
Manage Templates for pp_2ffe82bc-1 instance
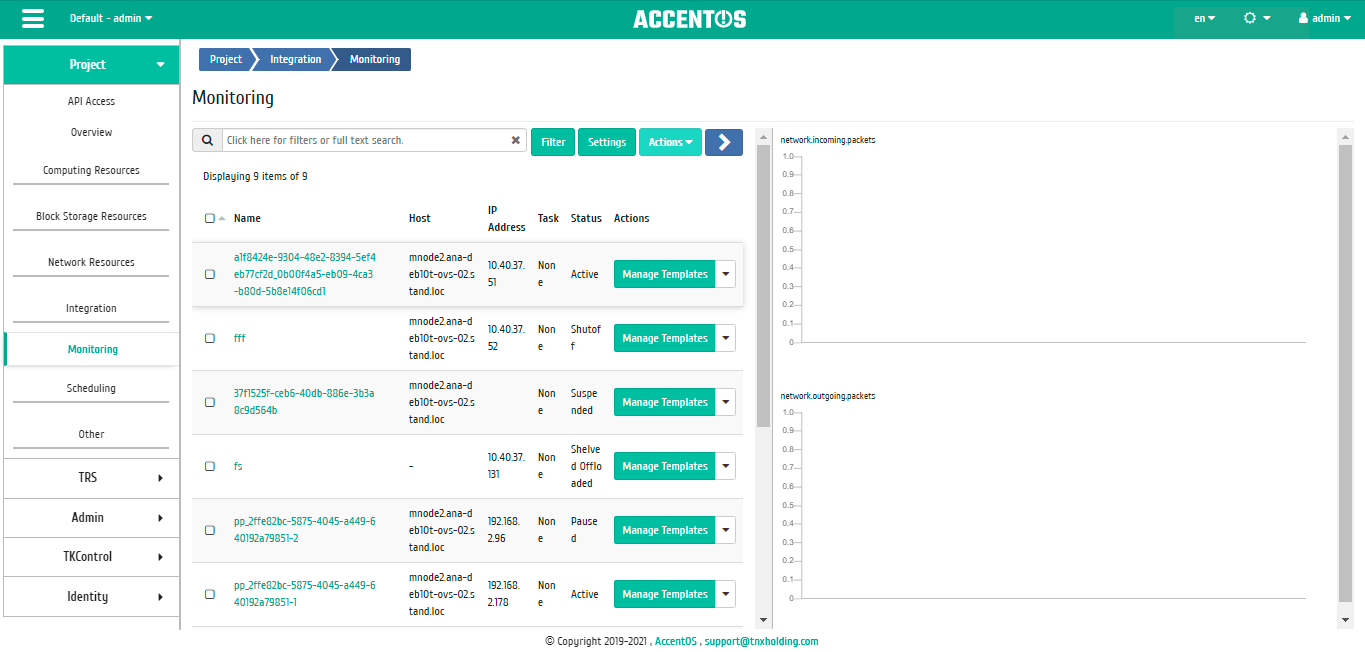coord(665,594)
